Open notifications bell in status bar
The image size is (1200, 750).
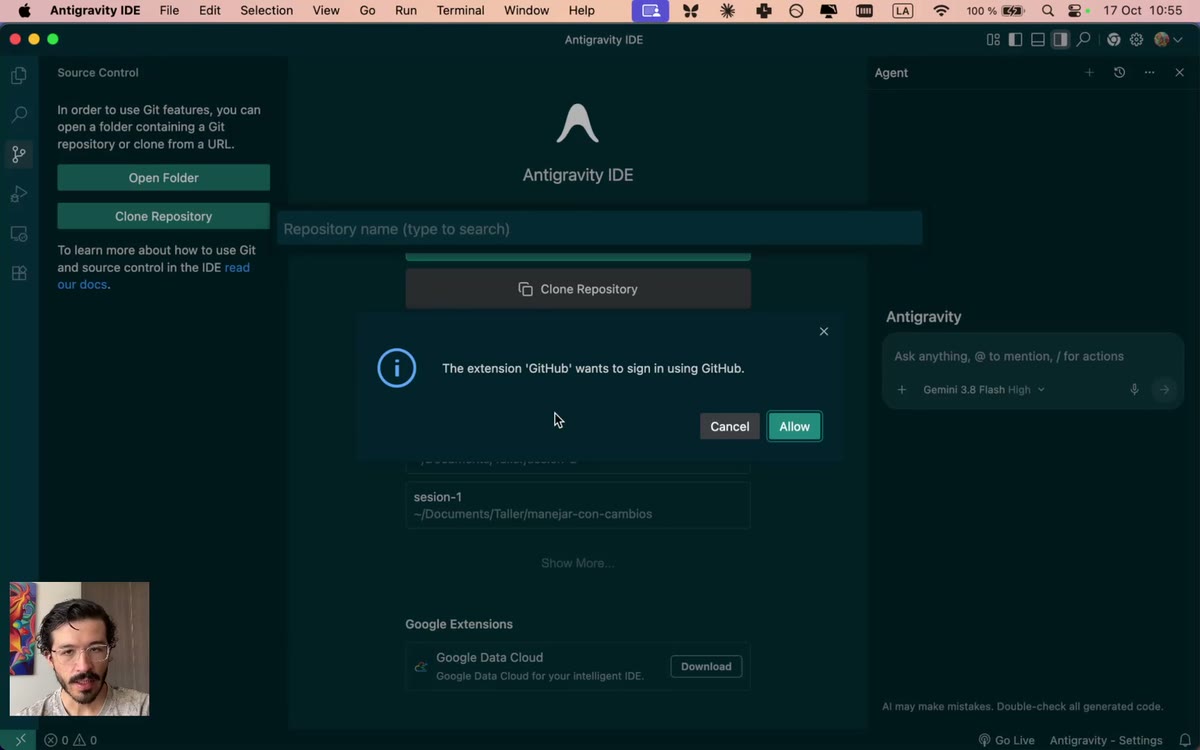coord(1185,740)
